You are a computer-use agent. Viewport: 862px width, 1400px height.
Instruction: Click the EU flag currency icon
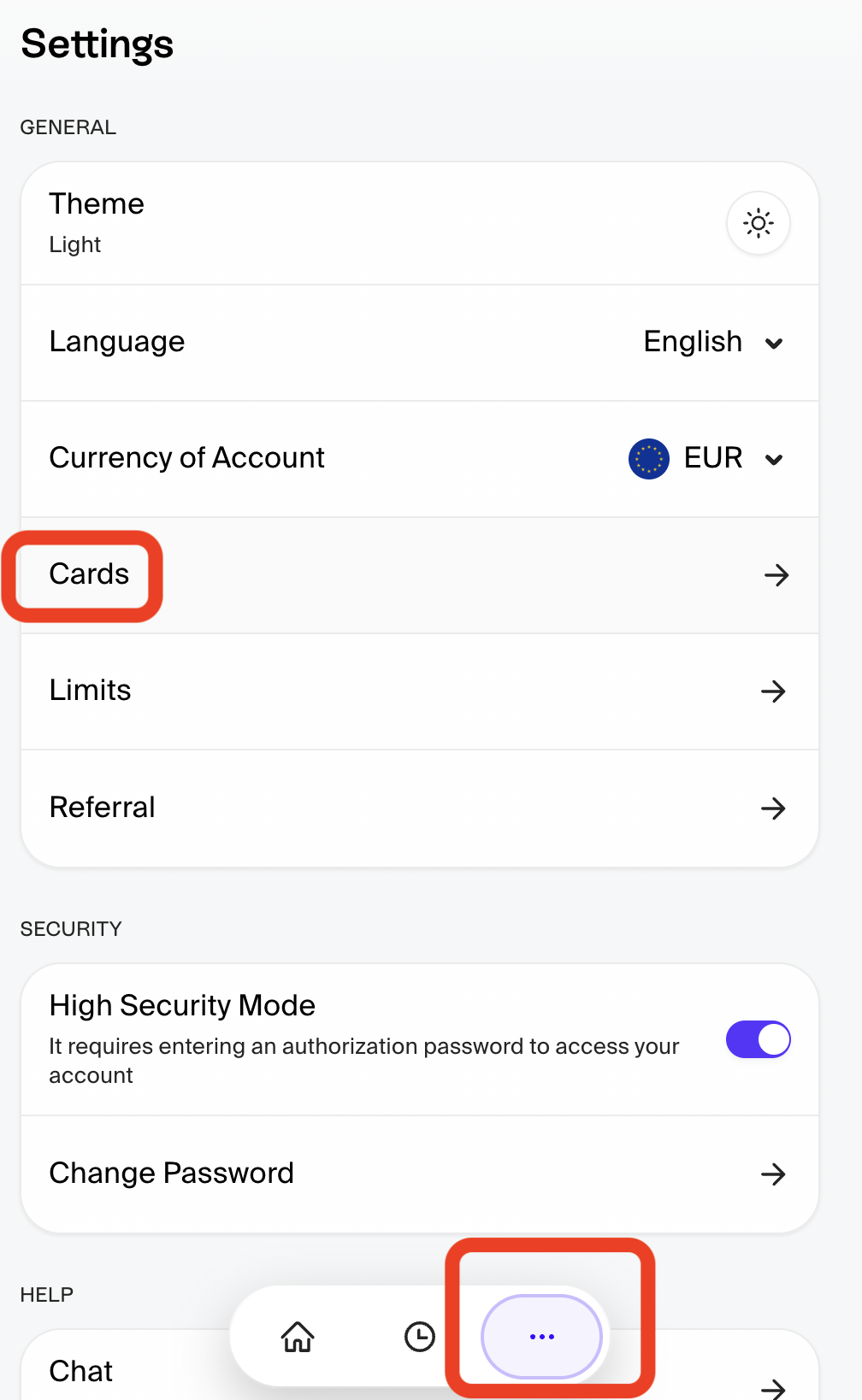point(649,459)
